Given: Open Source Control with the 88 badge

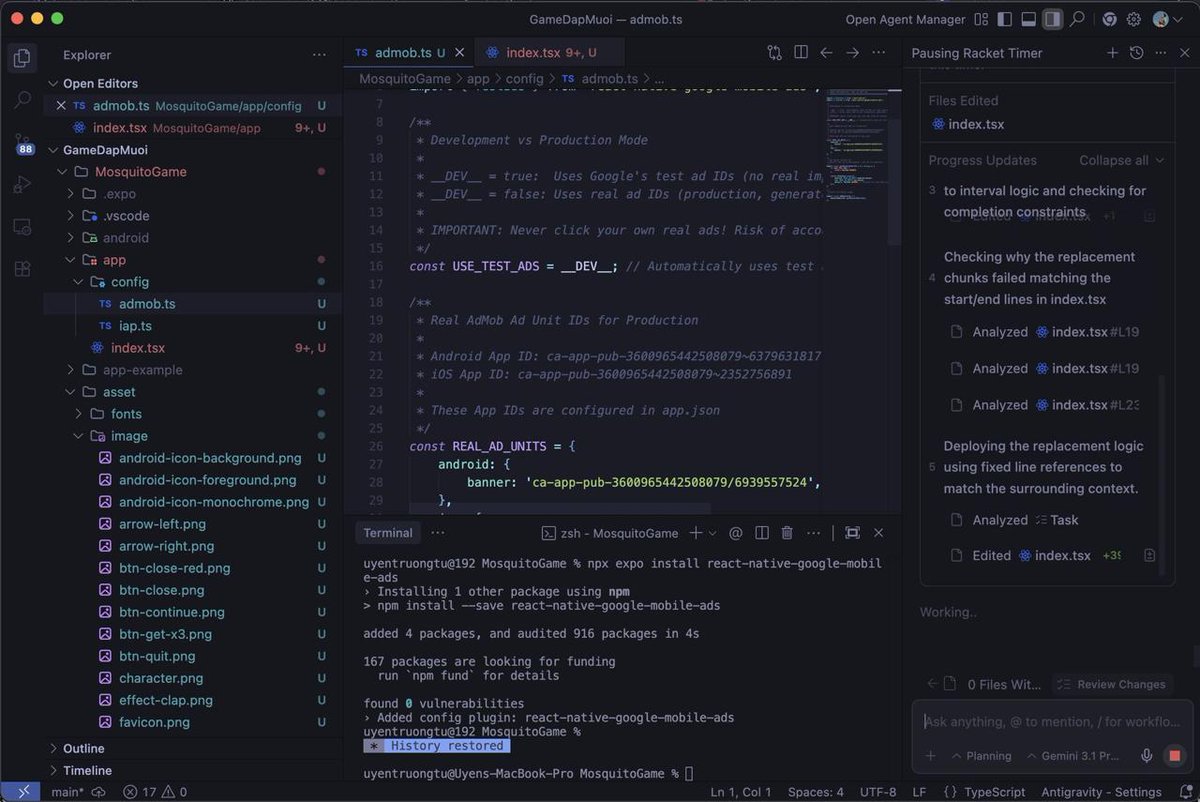Looking at the screenshot, I should pyautogui.click(x=22, y=143).
